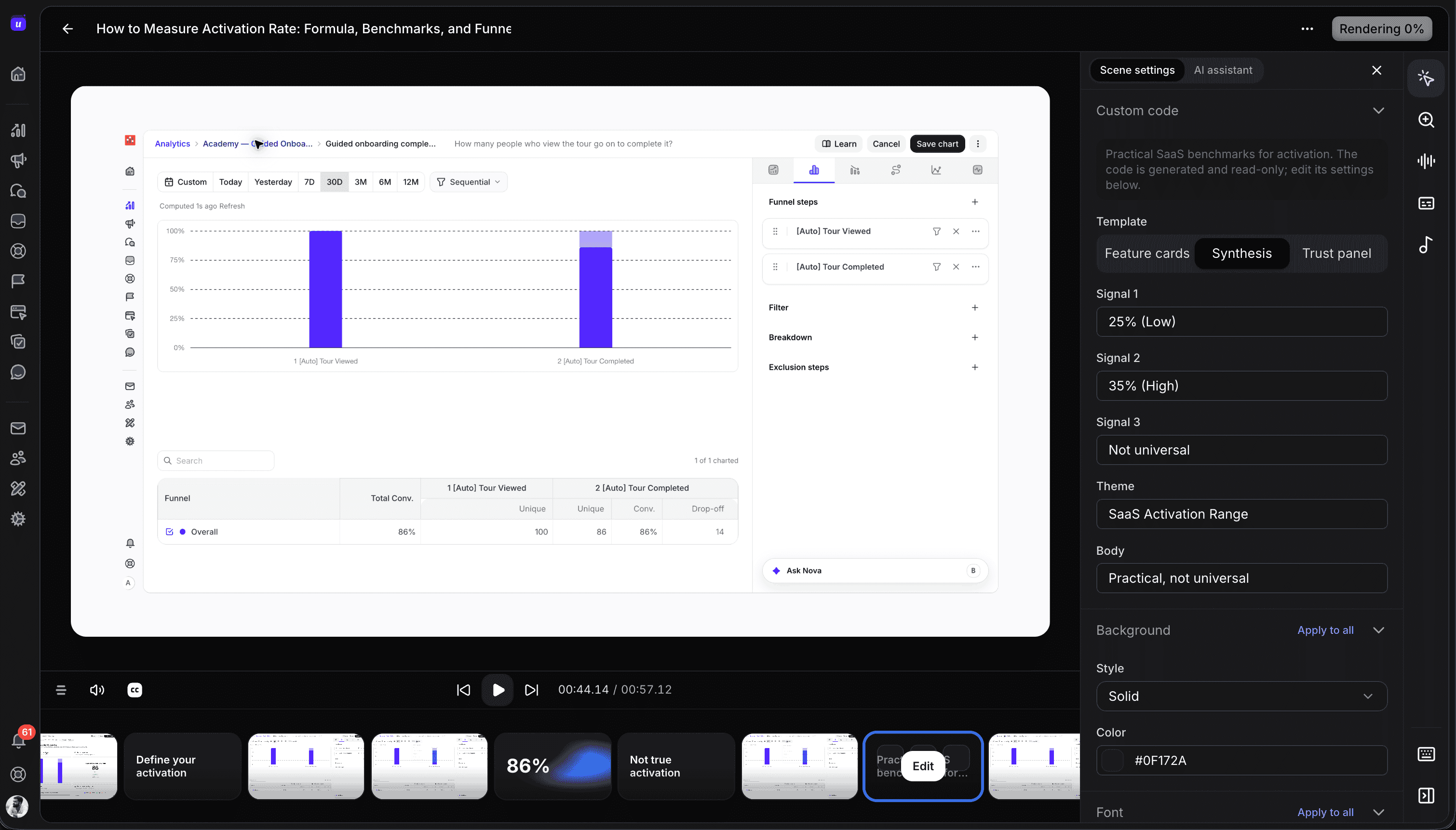The width and height of the screenshot is (1456, 830).
Task: Open the music note tool
Action: click(x=1426, y=244)
